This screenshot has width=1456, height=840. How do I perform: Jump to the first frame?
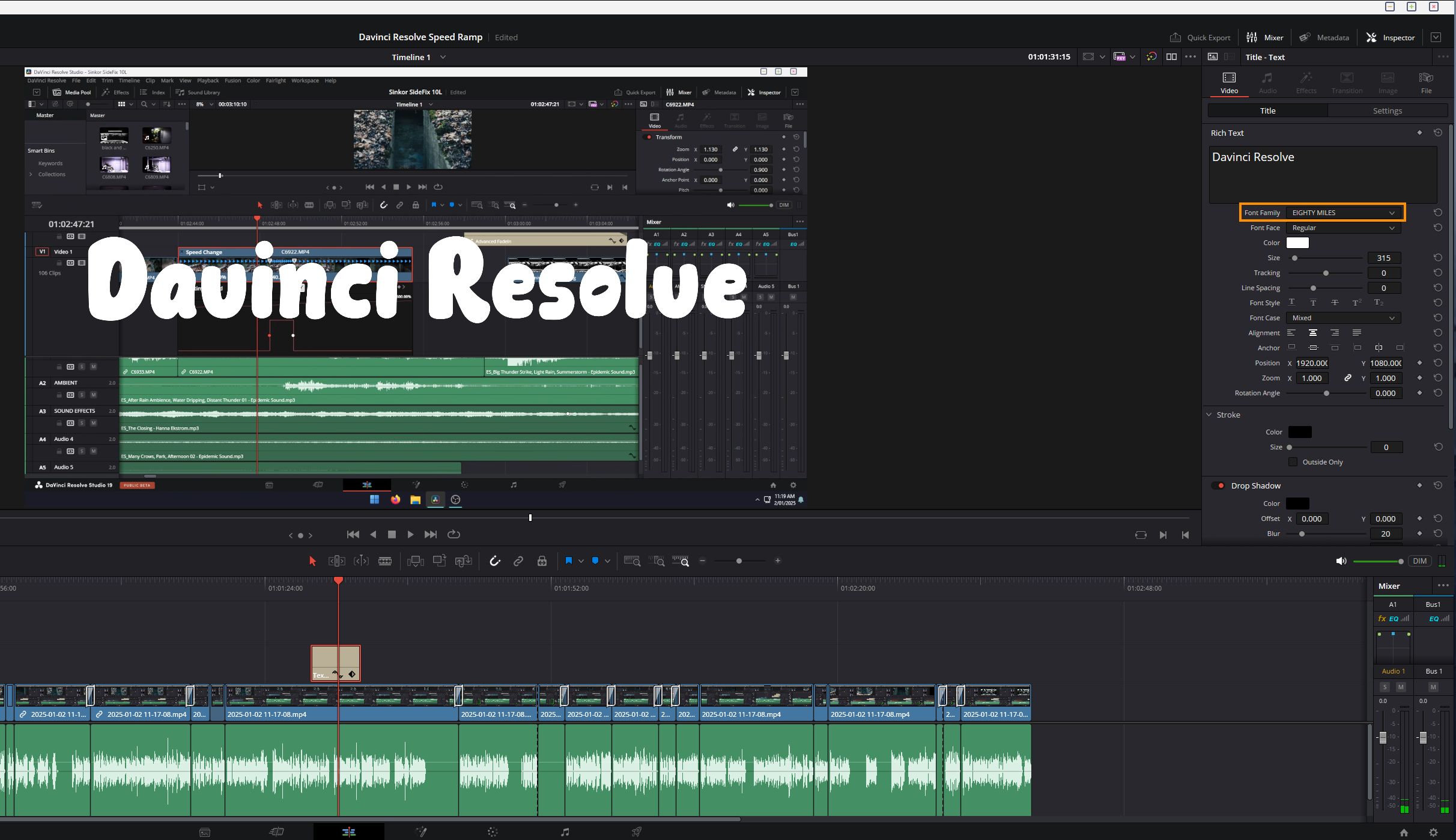(x=353, y=534)
